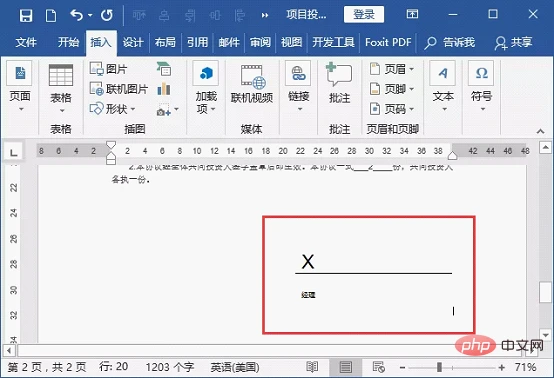This screenshot has height=378, width=554.
Task: Collapse the ribbon with the arrow
Action: point(540,131)
